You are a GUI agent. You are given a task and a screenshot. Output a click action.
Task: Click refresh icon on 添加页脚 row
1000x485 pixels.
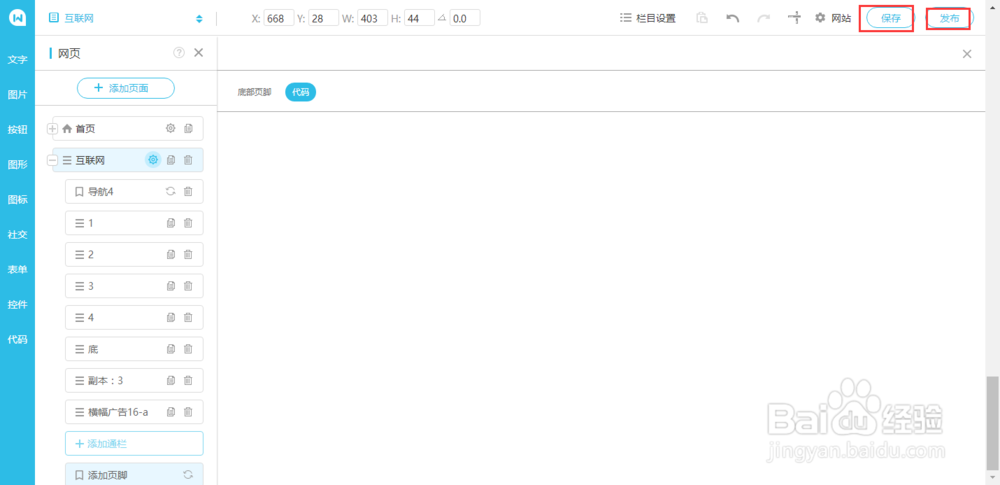point(188,474)
